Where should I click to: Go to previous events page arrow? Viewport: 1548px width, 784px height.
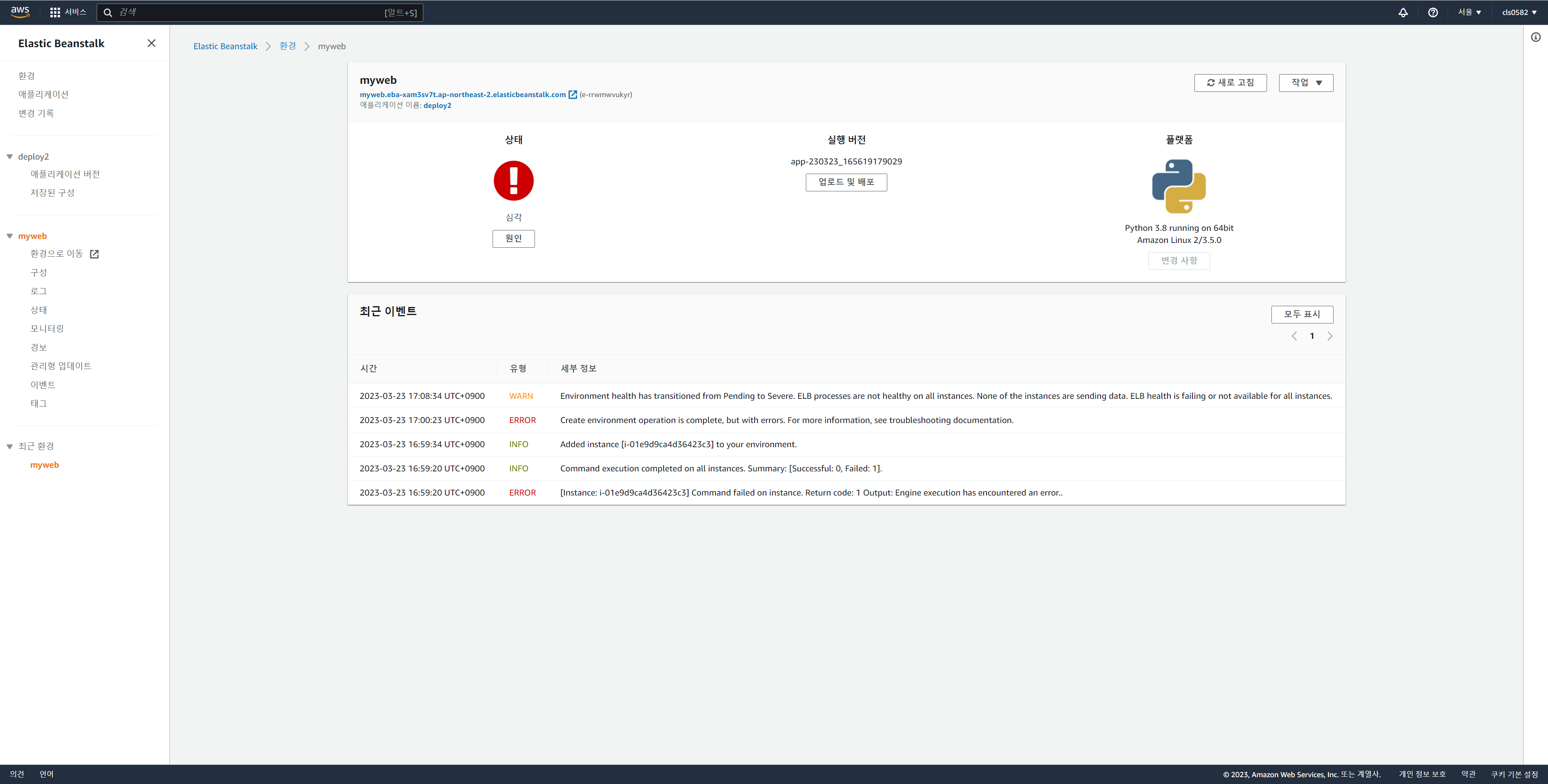[1294, 336]
